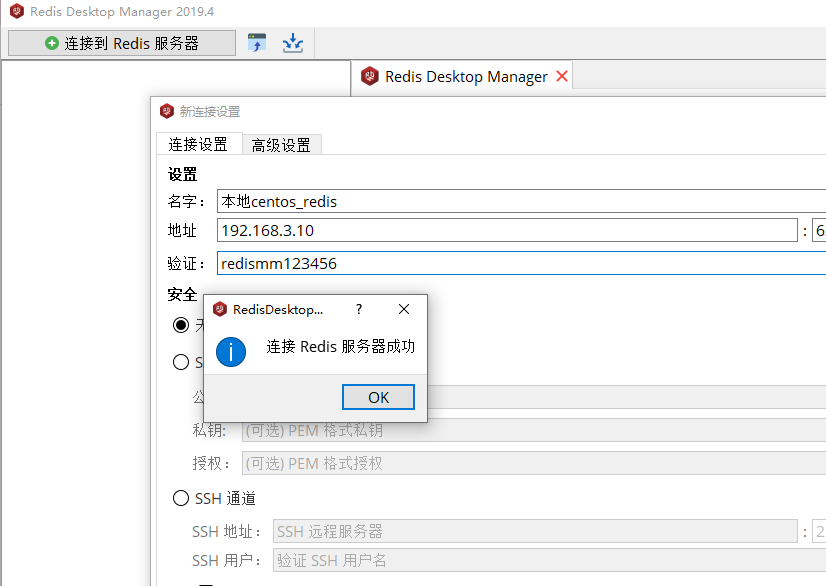Image resolution: width=826 pixels, height=586 pixels.
Task: Click the 验证 password field
Action: tap(522, 263)
